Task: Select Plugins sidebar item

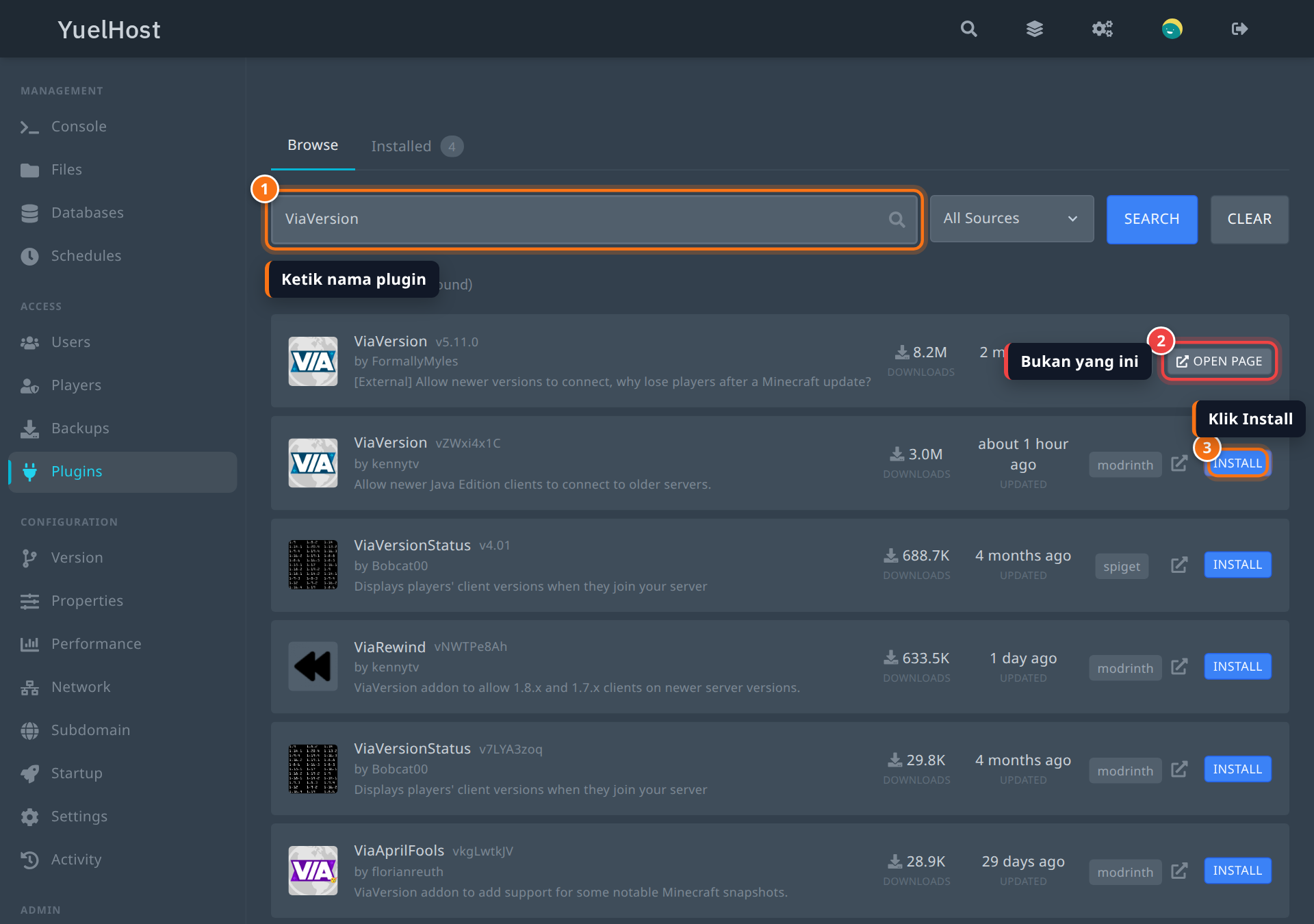Action: [123, 472]
